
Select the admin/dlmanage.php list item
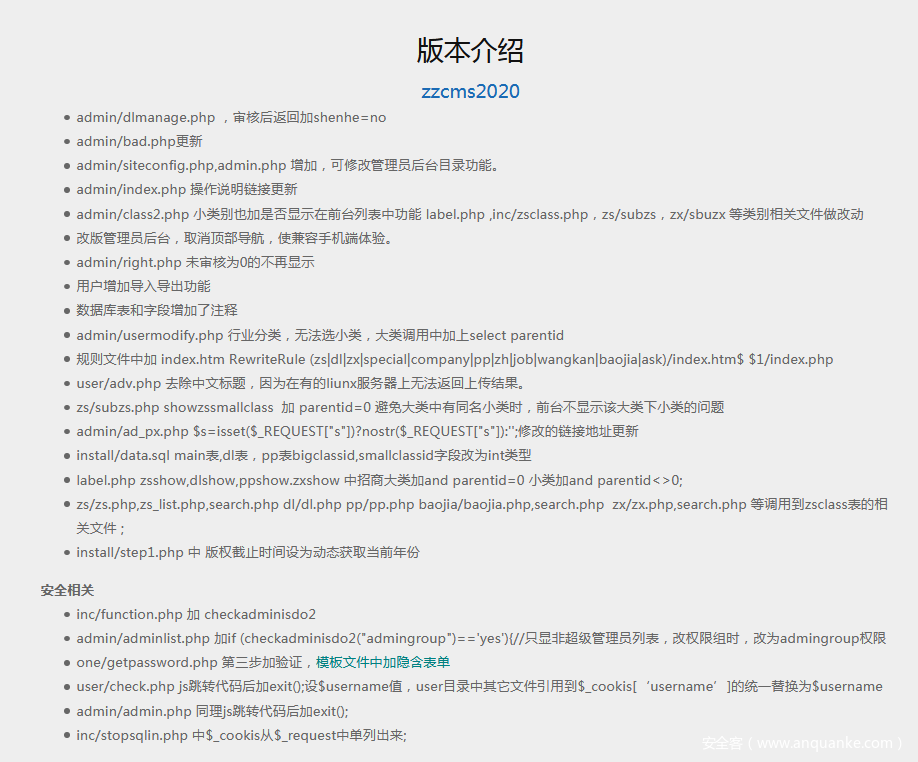click(231, 117)
